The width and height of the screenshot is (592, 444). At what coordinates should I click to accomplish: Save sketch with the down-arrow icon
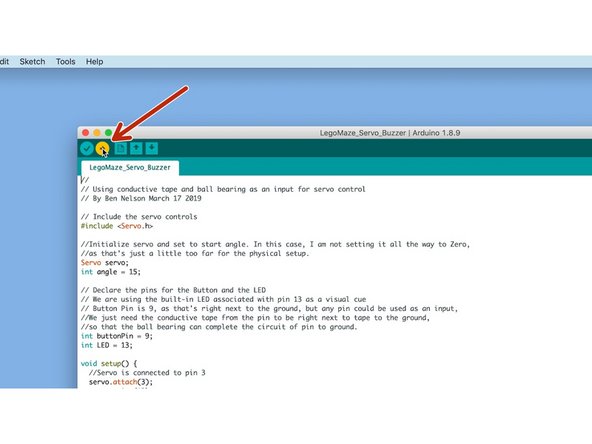point(152,148)
